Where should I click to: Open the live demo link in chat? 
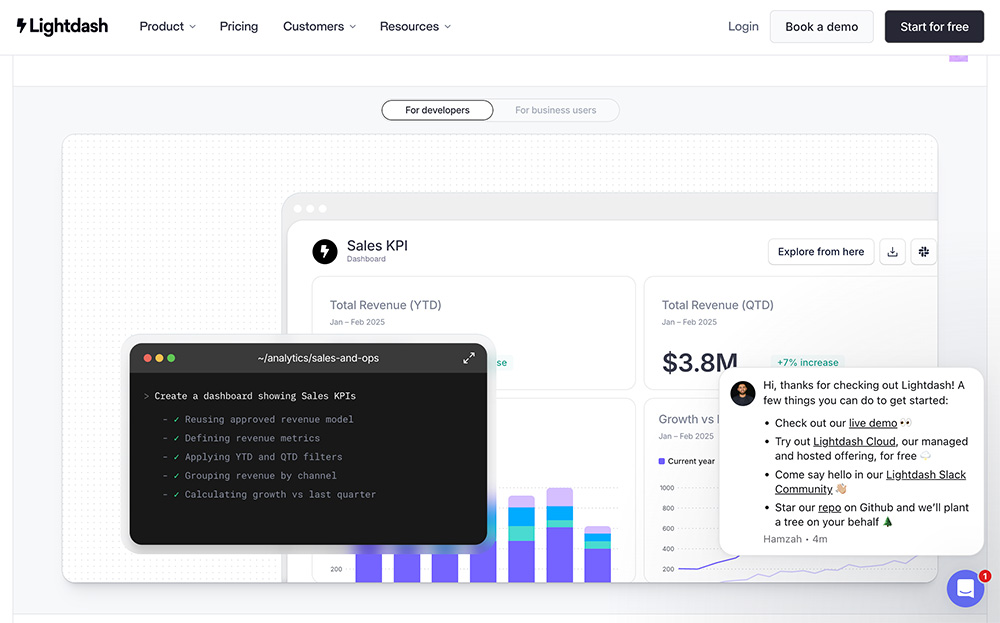[872, 423]
